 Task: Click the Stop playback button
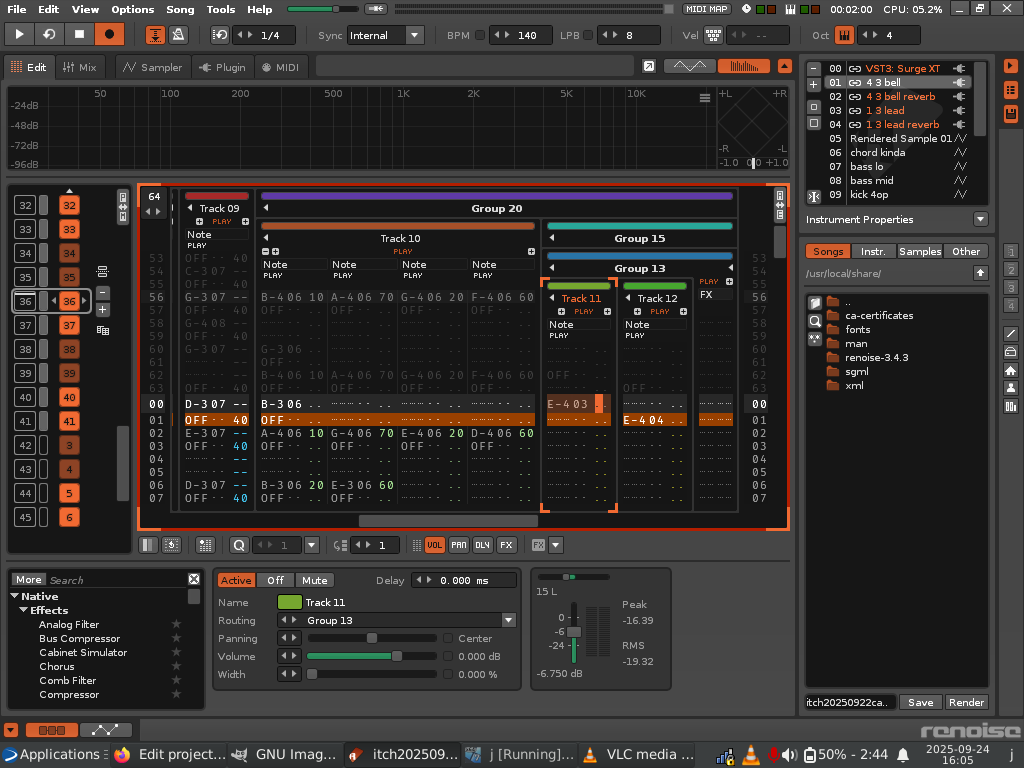[79, 34]
